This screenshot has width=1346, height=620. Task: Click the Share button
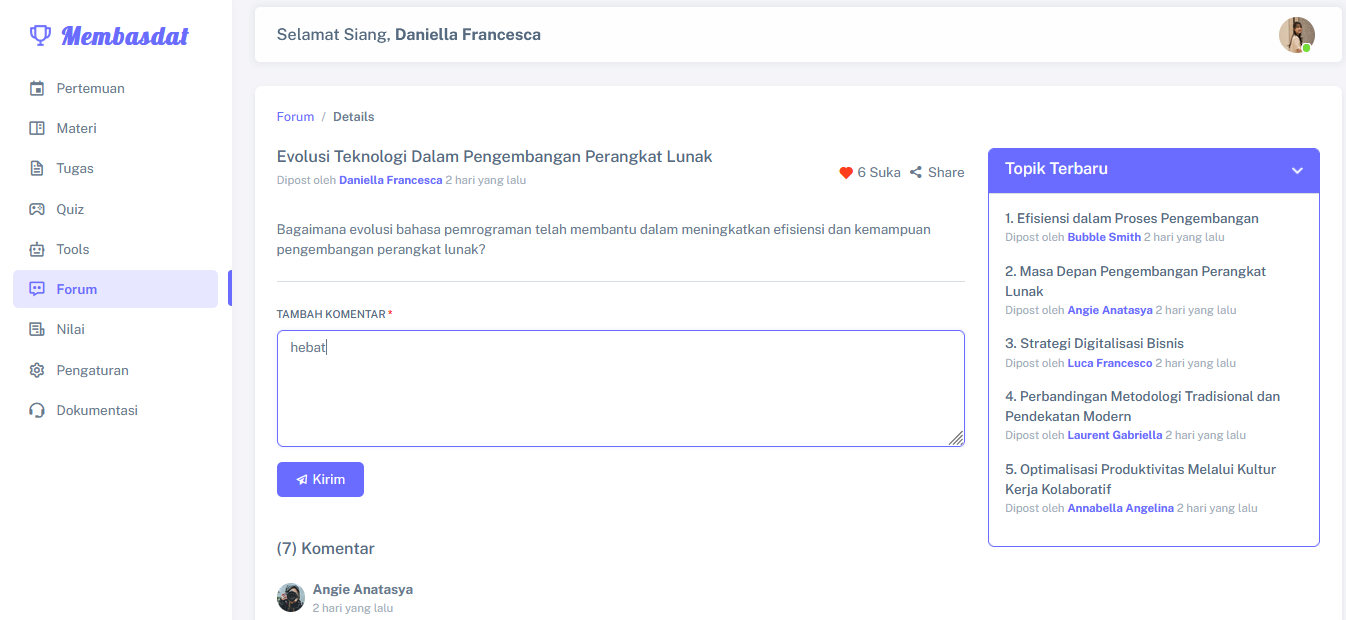937,172
